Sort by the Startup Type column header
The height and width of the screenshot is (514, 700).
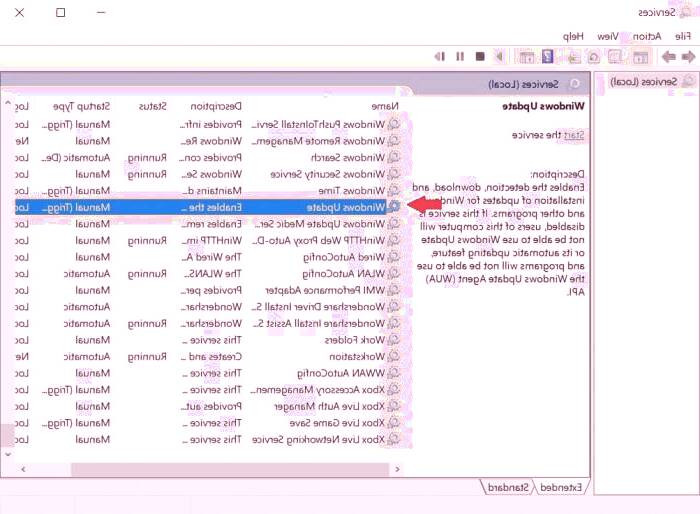(81, 107)
